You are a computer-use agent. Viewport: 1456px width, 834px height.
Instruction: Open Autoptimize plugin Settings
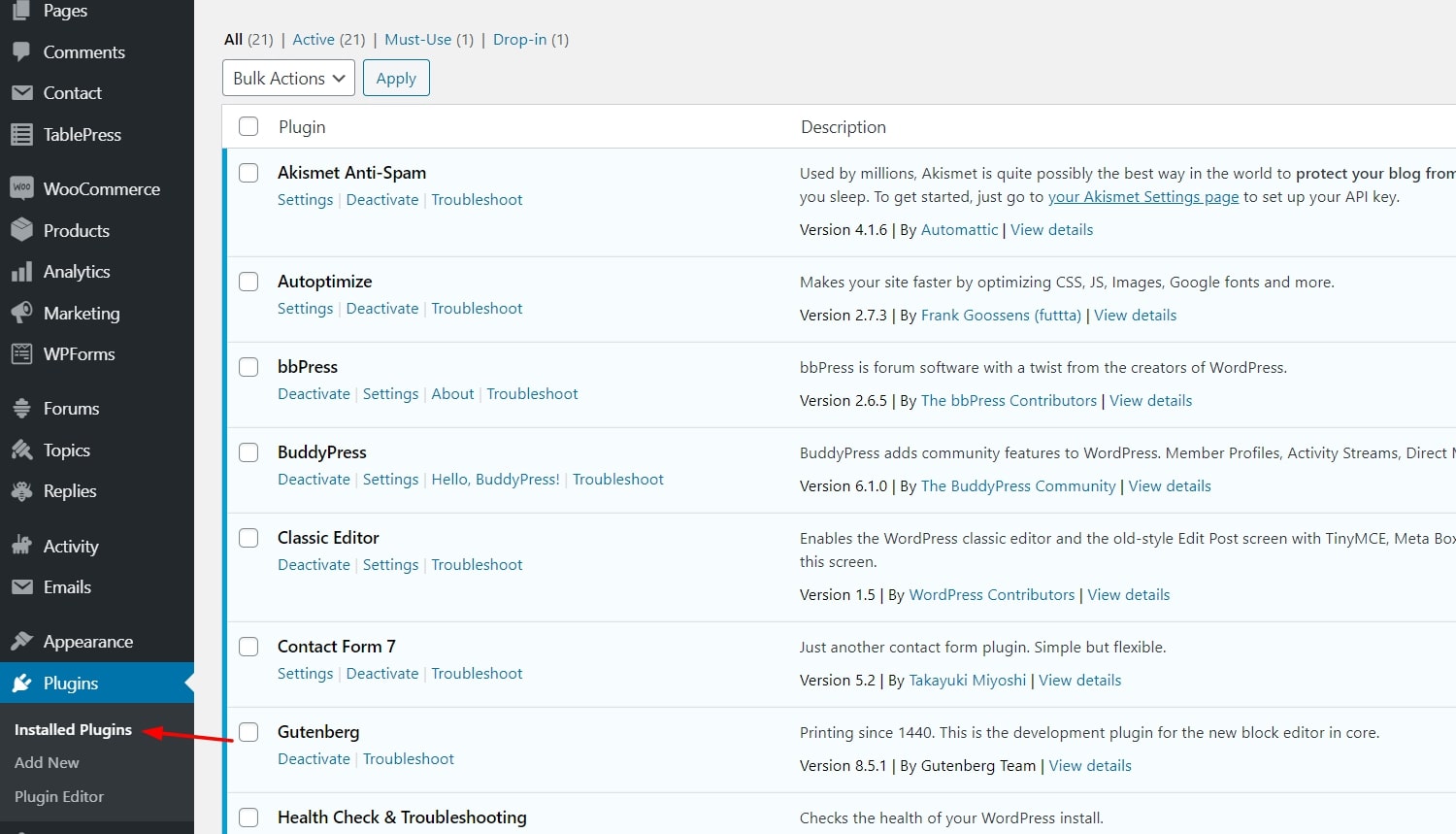[x=305, y=309]
